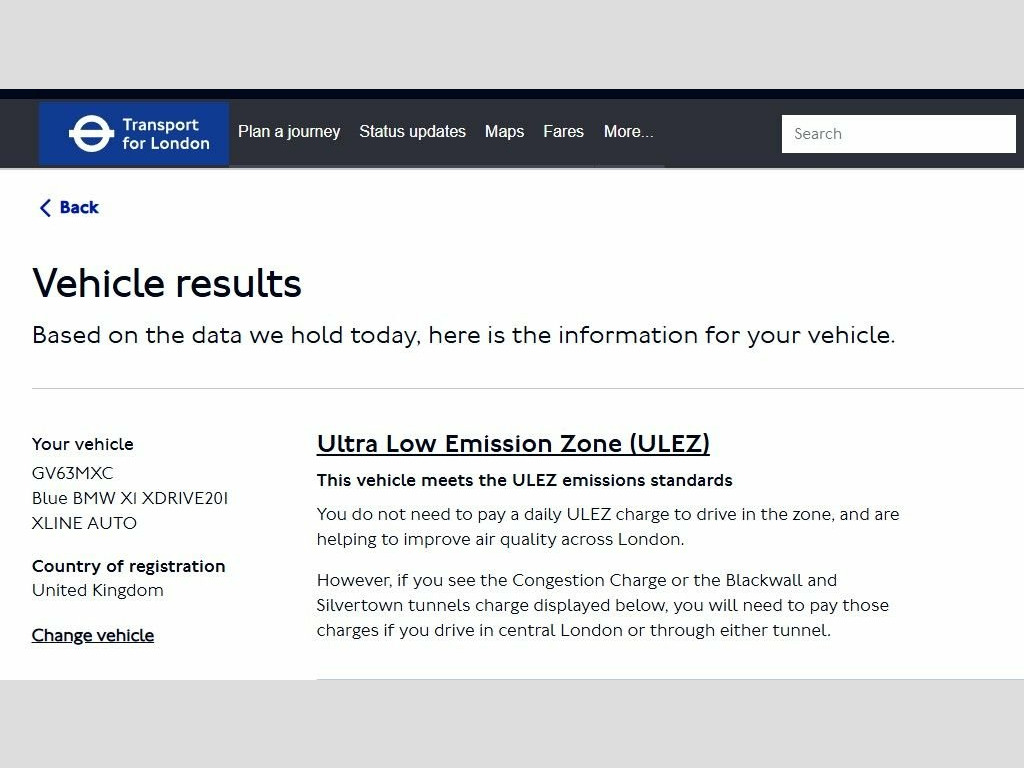1024x768 pixels.
Task: Open Status updates menu item
Action: (412, 131)
